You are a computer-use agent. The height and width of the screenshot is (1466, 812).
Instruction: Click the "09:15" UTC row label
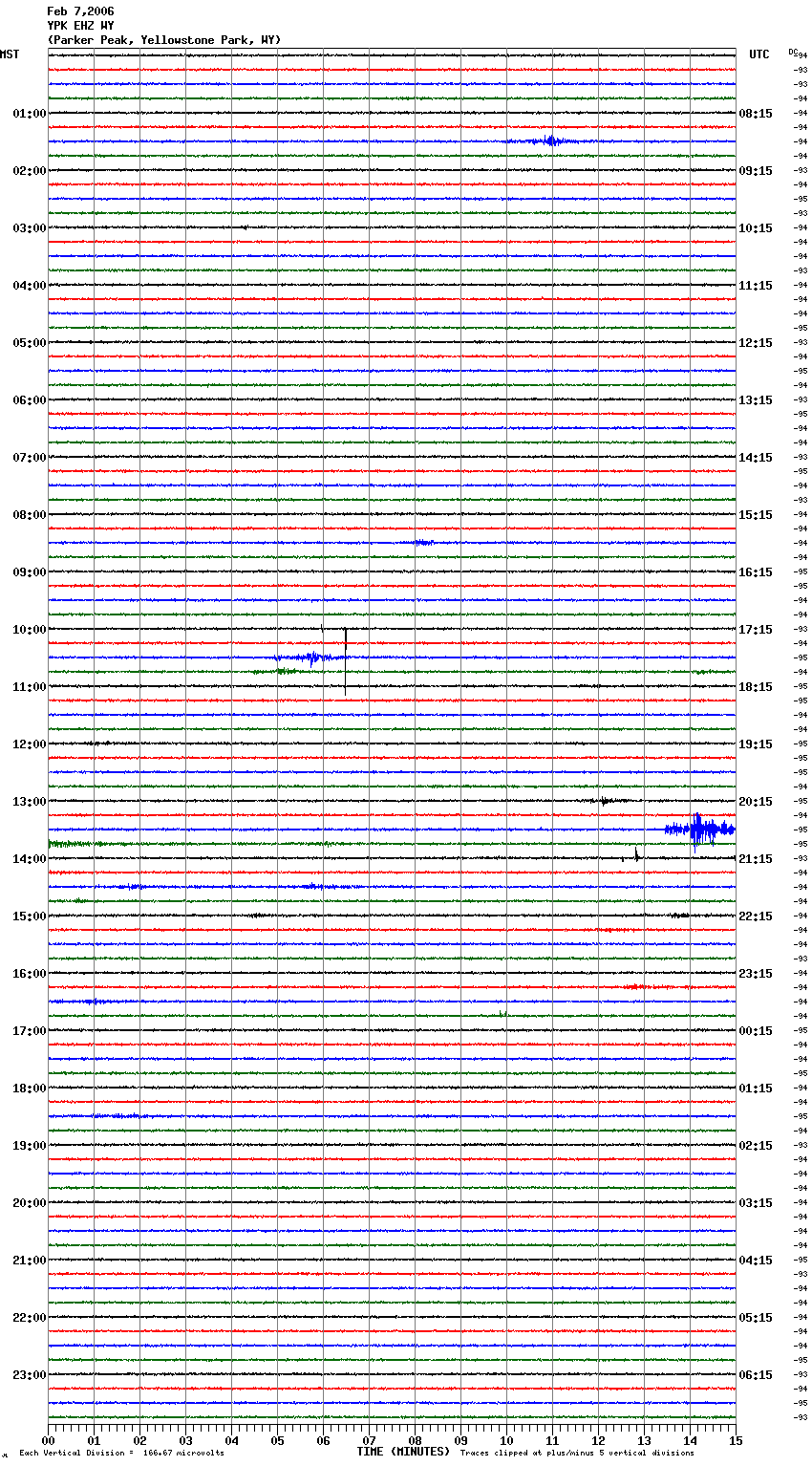point(756,171)
